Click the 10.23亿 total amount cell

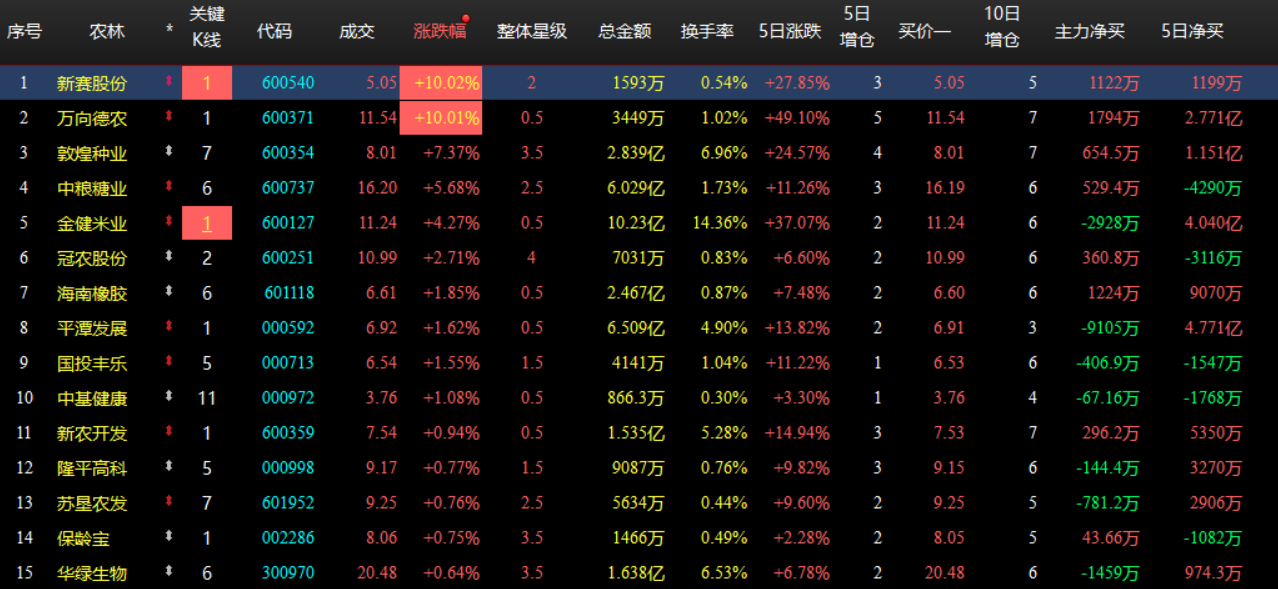tap(635, 223)
